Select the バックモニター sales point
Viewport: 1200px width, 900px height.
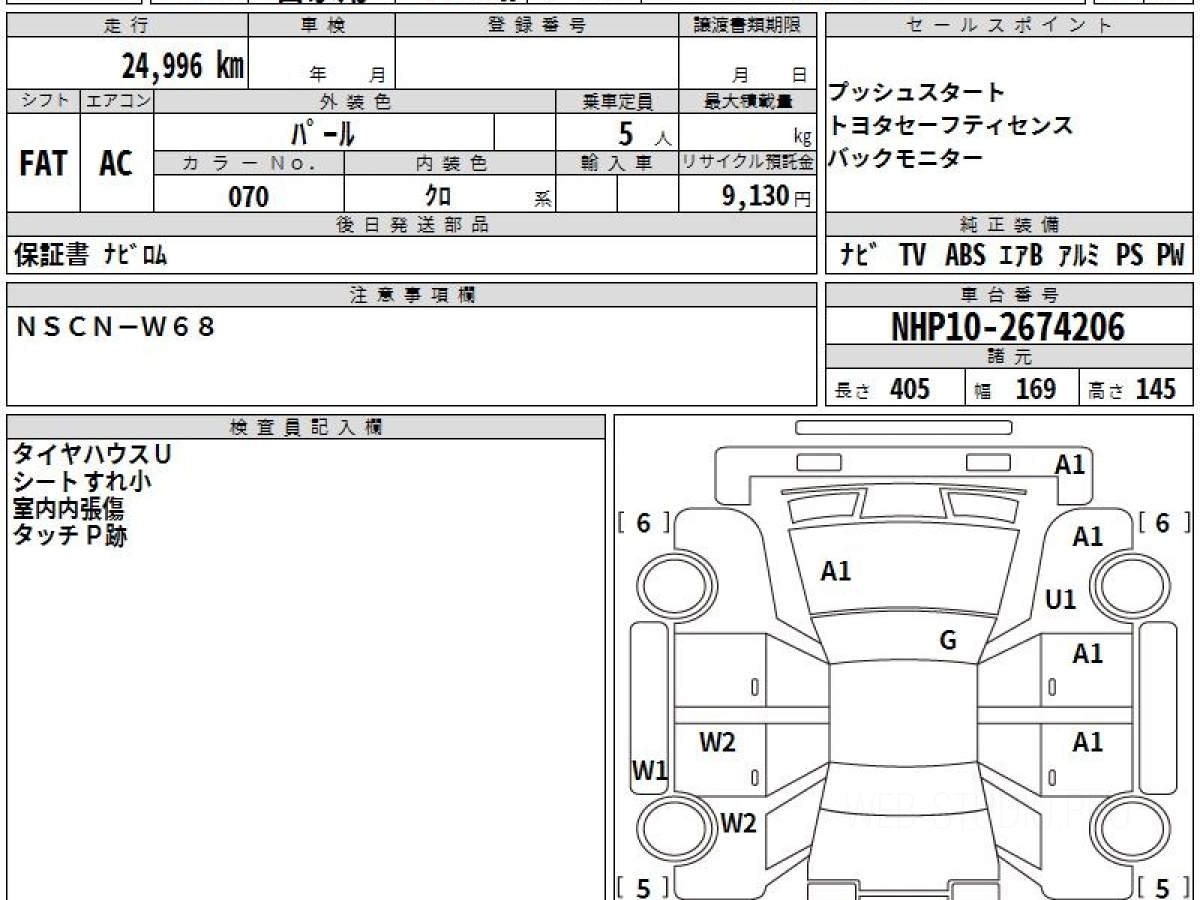pos(905,157)
